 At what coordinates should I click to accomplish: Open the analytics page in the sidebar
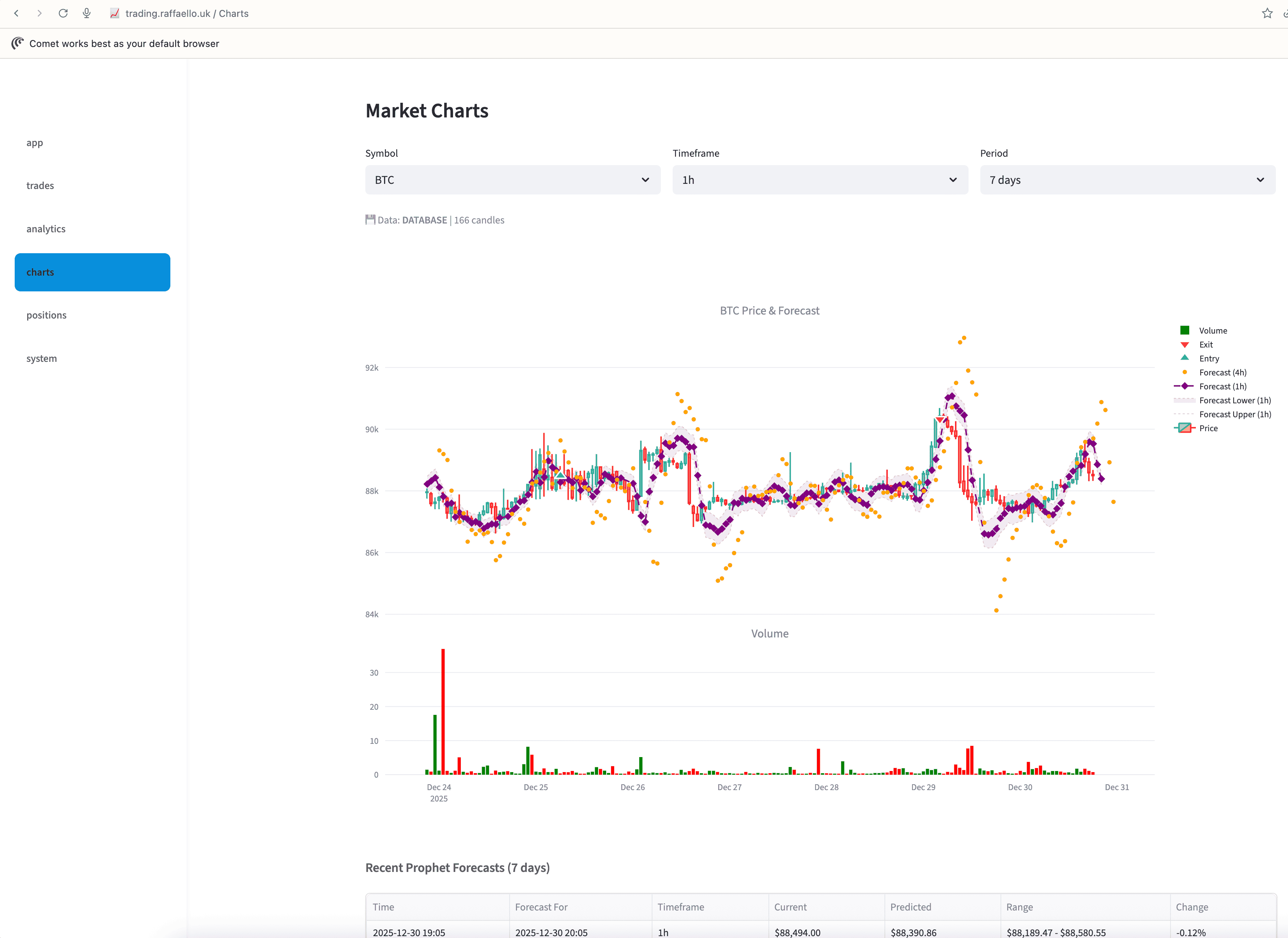point(93,229)
